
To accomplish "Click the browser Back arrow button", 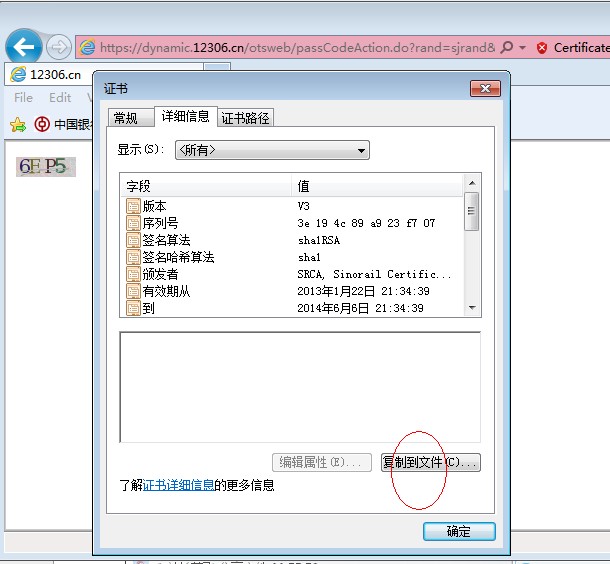I will click(24, 46).
